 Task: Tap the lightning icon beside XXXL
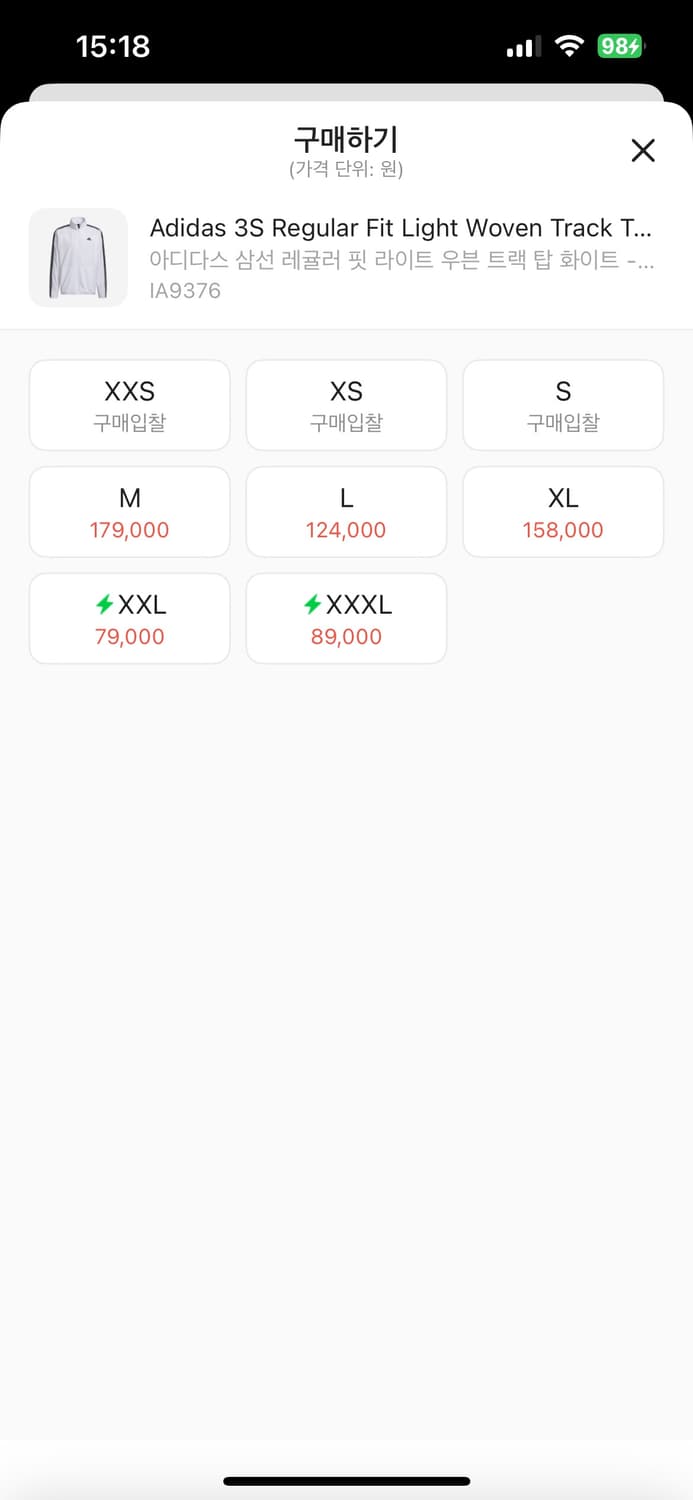coord(313,605)
